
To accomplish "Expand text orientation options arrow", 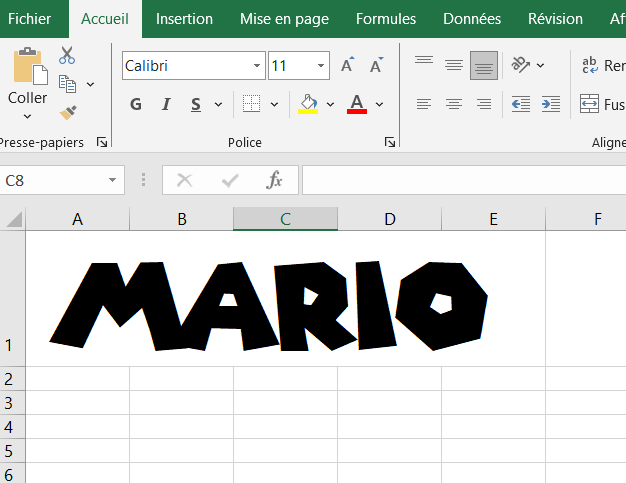I will [540, 65].
